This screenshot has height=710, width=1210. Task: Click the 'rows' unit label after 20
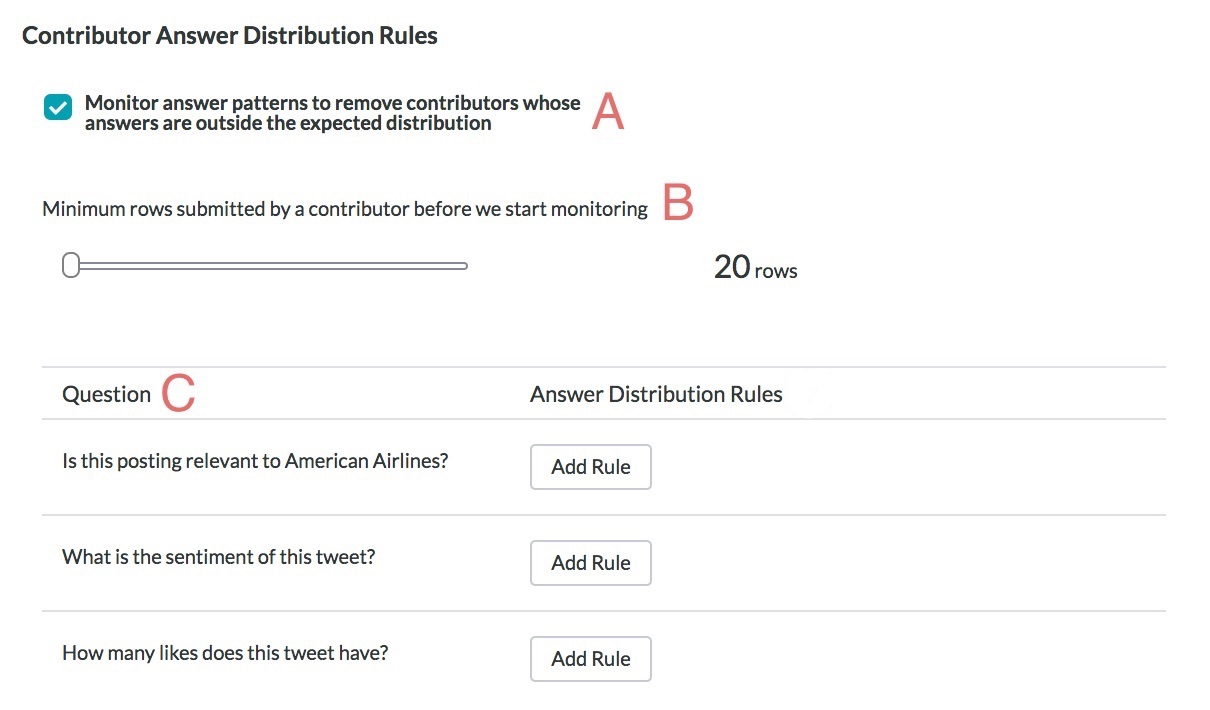click(x=776, y=271)
